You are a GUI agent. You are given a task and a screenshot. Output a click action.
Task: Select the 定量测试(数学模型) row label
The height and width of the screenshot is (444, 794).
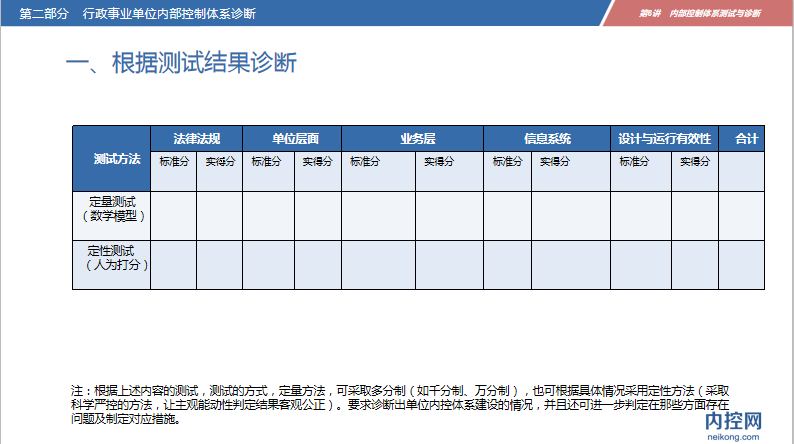tap(111, 208)
